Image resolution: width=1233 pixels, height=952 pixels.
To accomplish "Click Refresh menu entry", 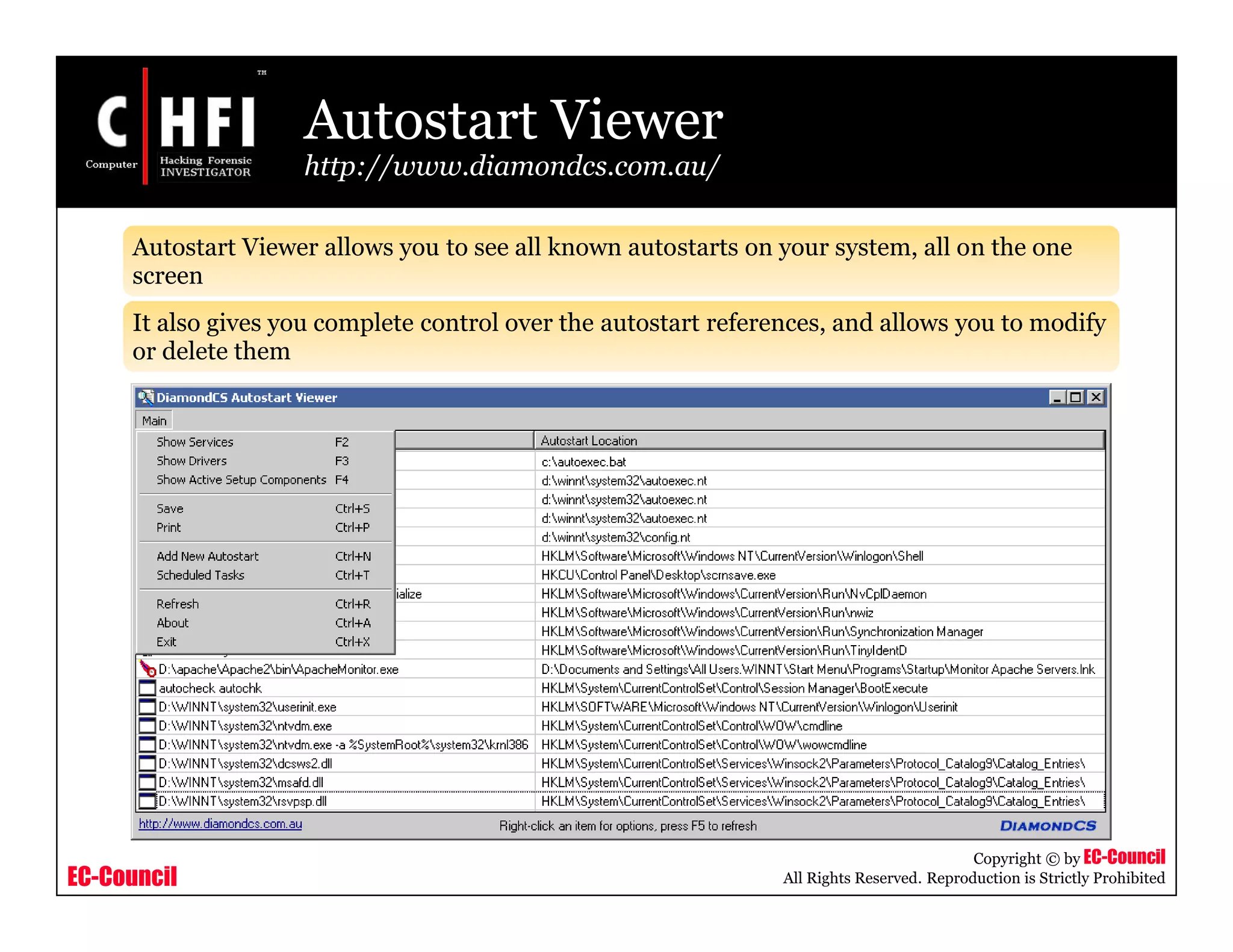I will [x=266, y=604].
